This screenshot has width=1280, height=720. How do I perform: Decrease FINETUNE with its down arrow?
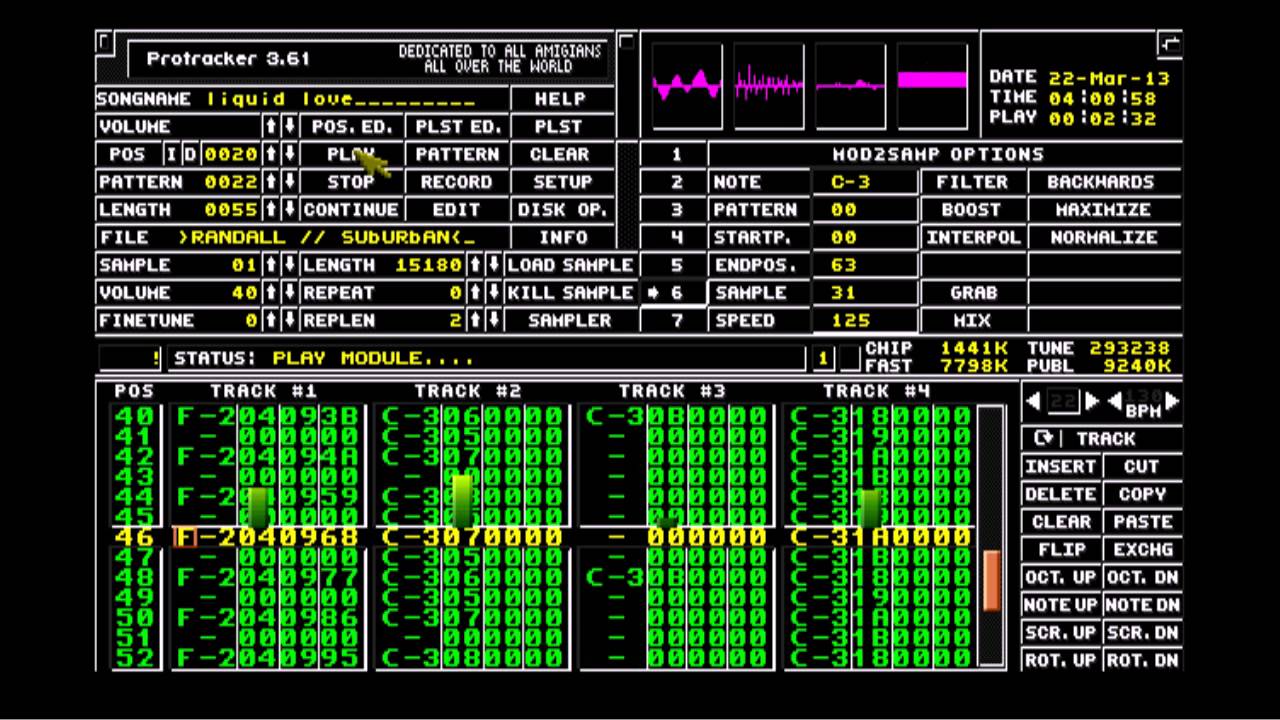288,321
